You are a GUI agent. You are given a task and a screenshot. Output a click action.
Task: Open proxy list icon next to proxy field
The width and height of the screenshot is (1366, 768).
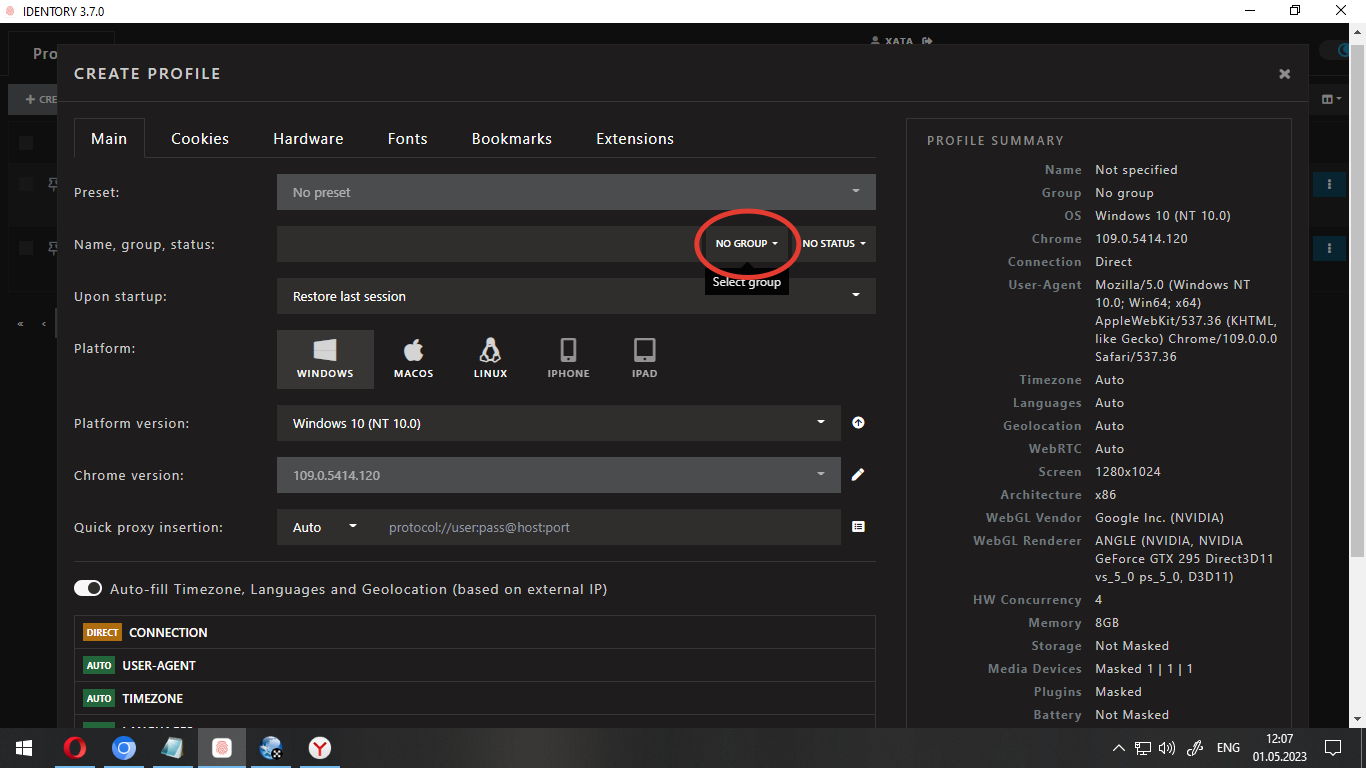pyautogui.click(x=858, y=527)
